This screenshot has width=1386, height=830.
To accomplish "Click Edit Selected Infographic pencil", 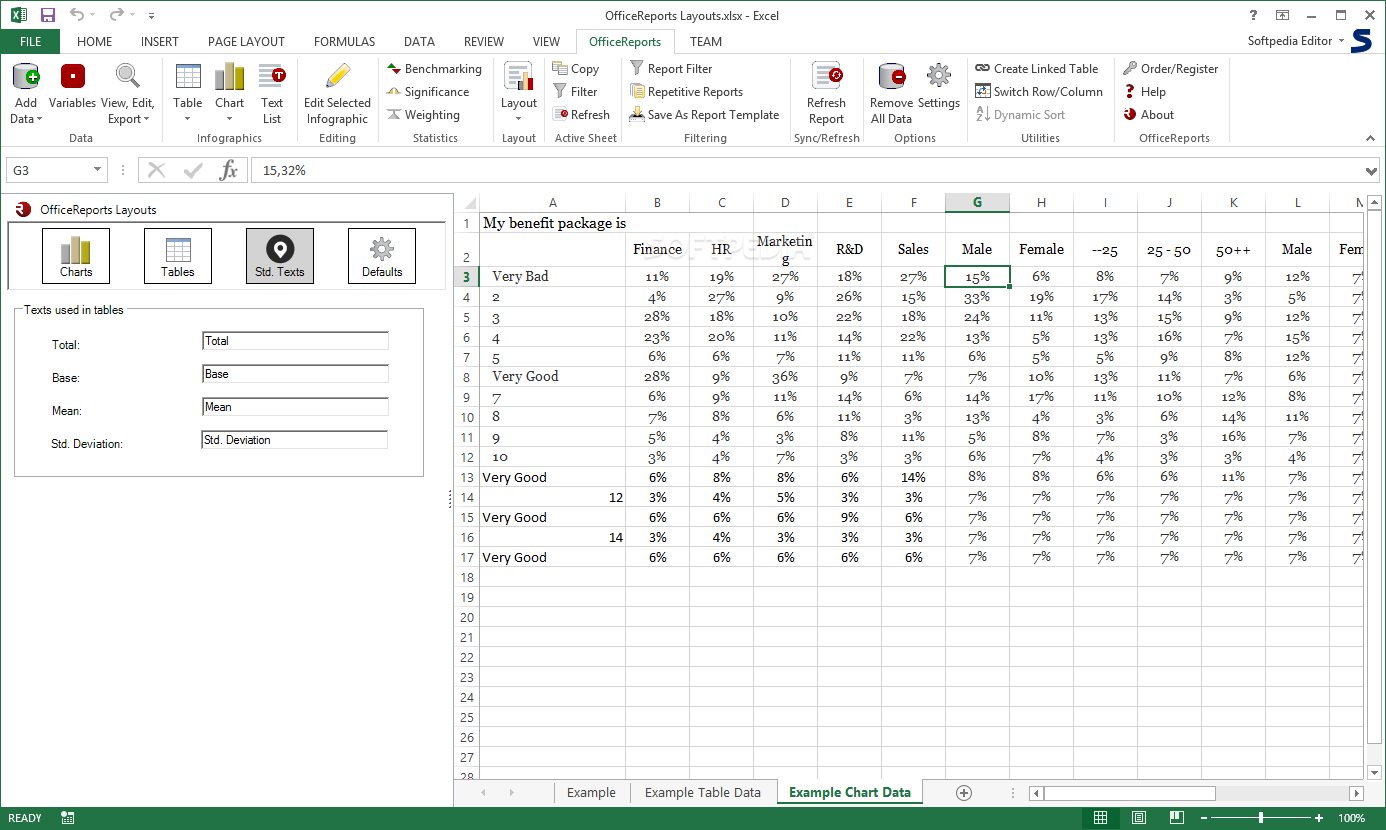I will pyautogui.click(x=338, y=77).
